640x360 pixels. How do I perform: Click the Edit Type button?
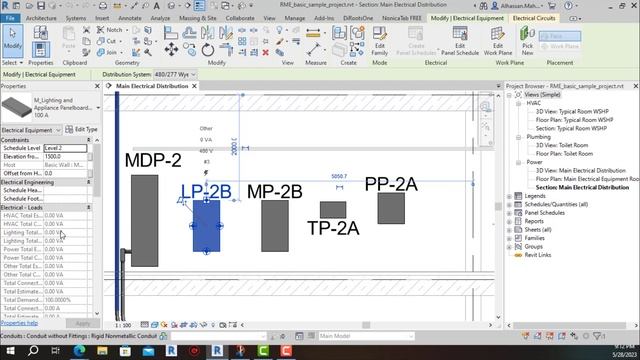coord(82,129)
